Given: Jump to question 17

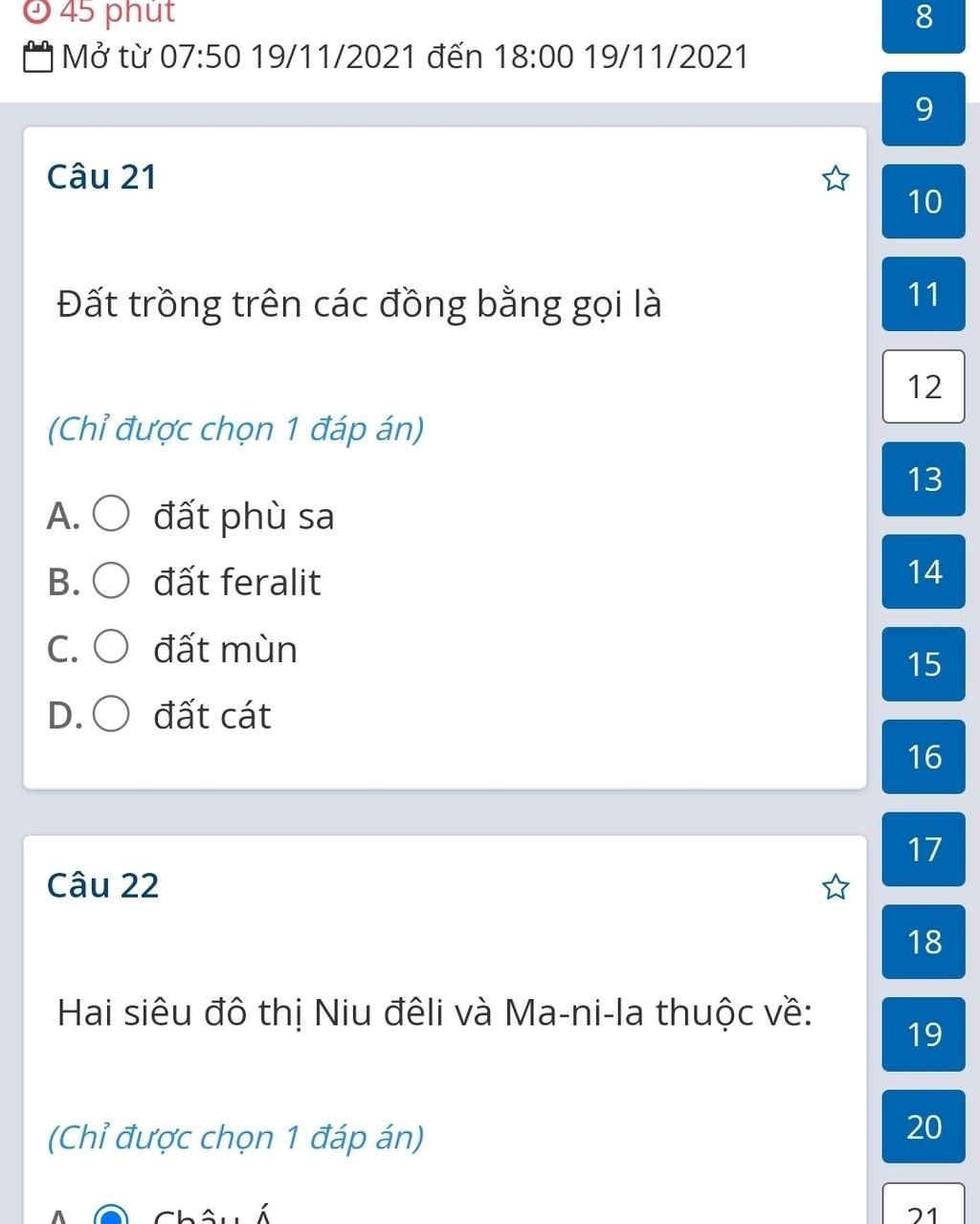Looking at the screenshot, I should (924, 849).
